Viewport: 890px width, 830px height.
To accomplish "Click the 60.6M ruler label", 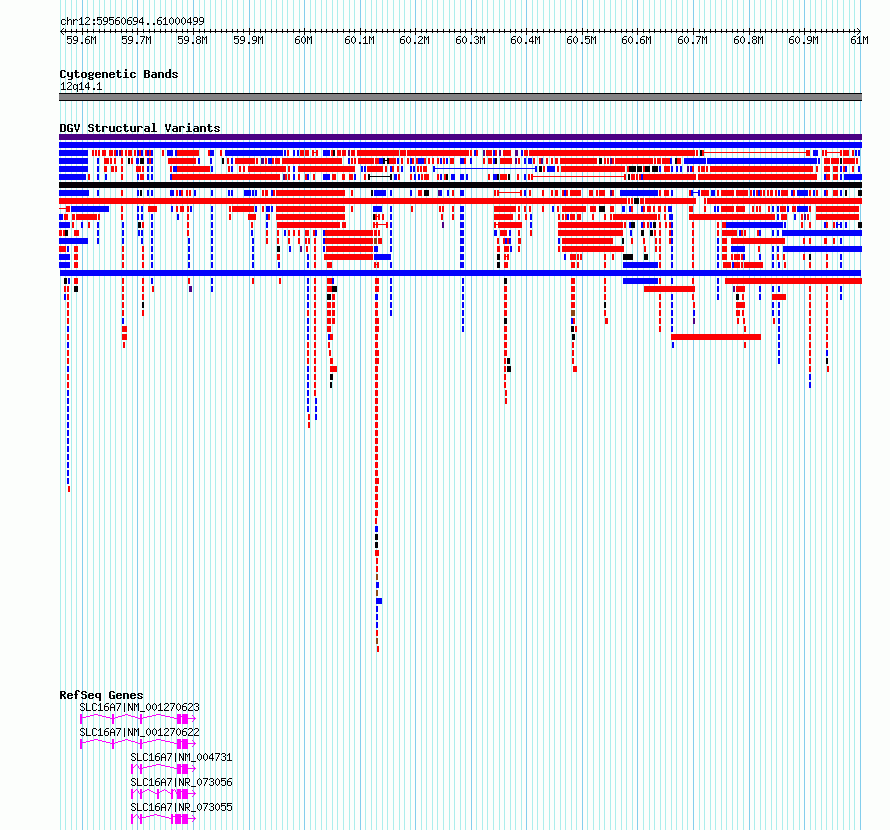I will [637, 40].
